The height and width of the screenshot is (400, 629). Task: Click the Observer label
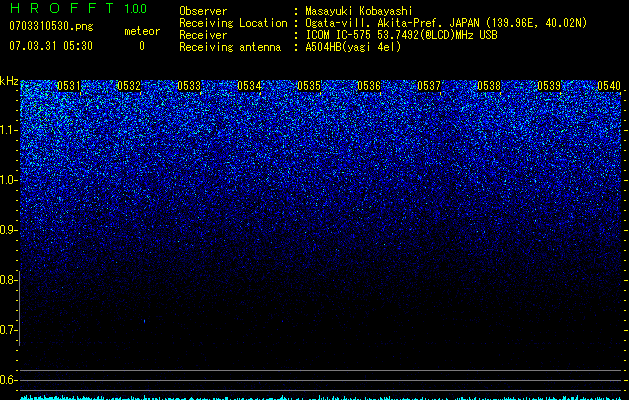[203, 11]
